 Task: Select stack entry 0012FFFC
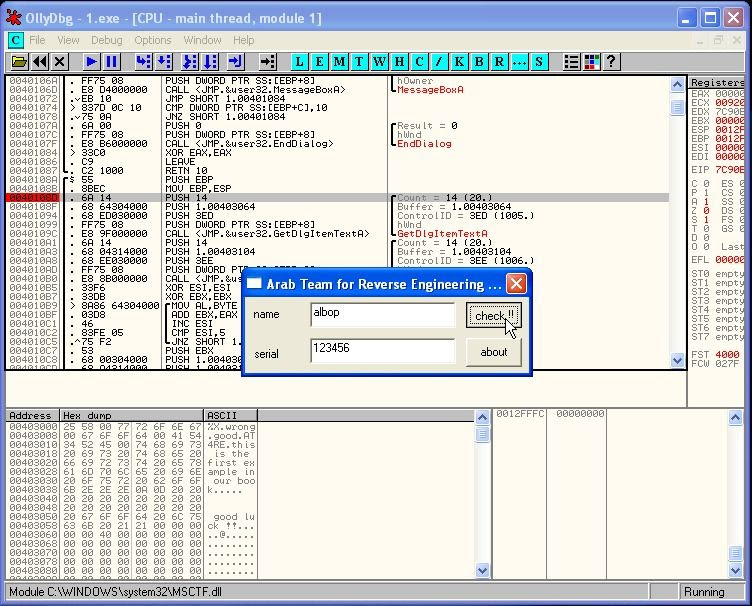click(551, 414)
